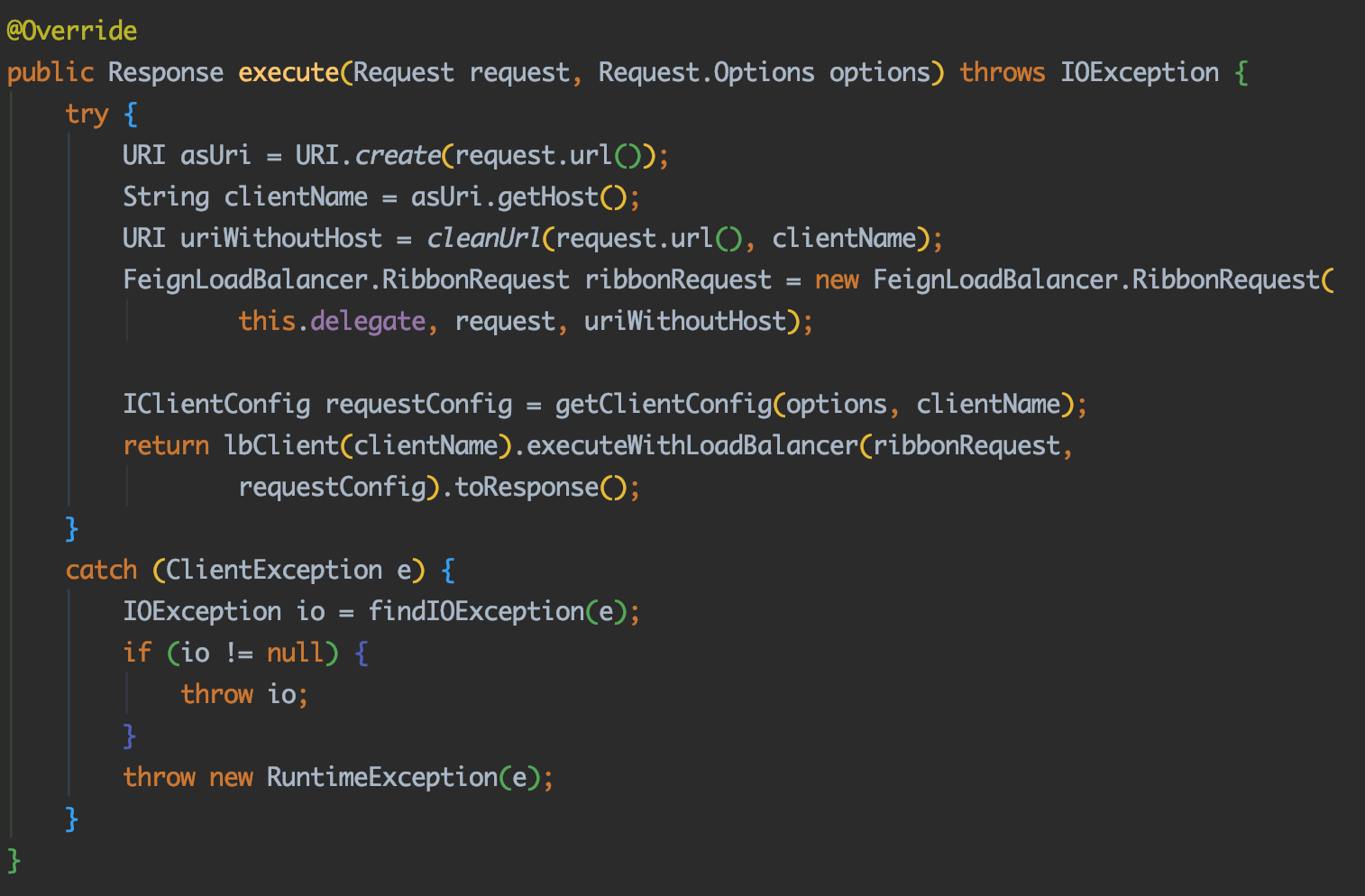Image resolution: width=1365 pixels, height=896 pixels.
Task: Click ClientException in catch clause
Action: click(274, 570)
